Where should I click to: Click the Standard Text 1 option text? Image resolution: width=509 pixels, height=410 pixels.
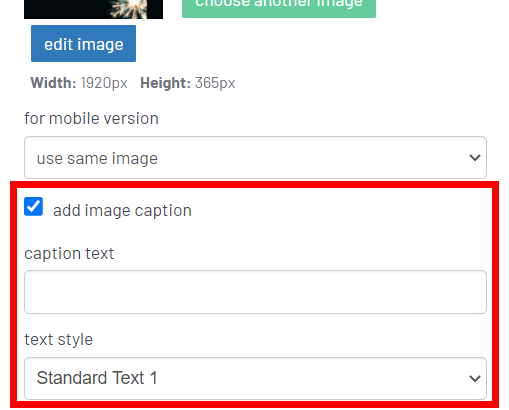[97, 378]
